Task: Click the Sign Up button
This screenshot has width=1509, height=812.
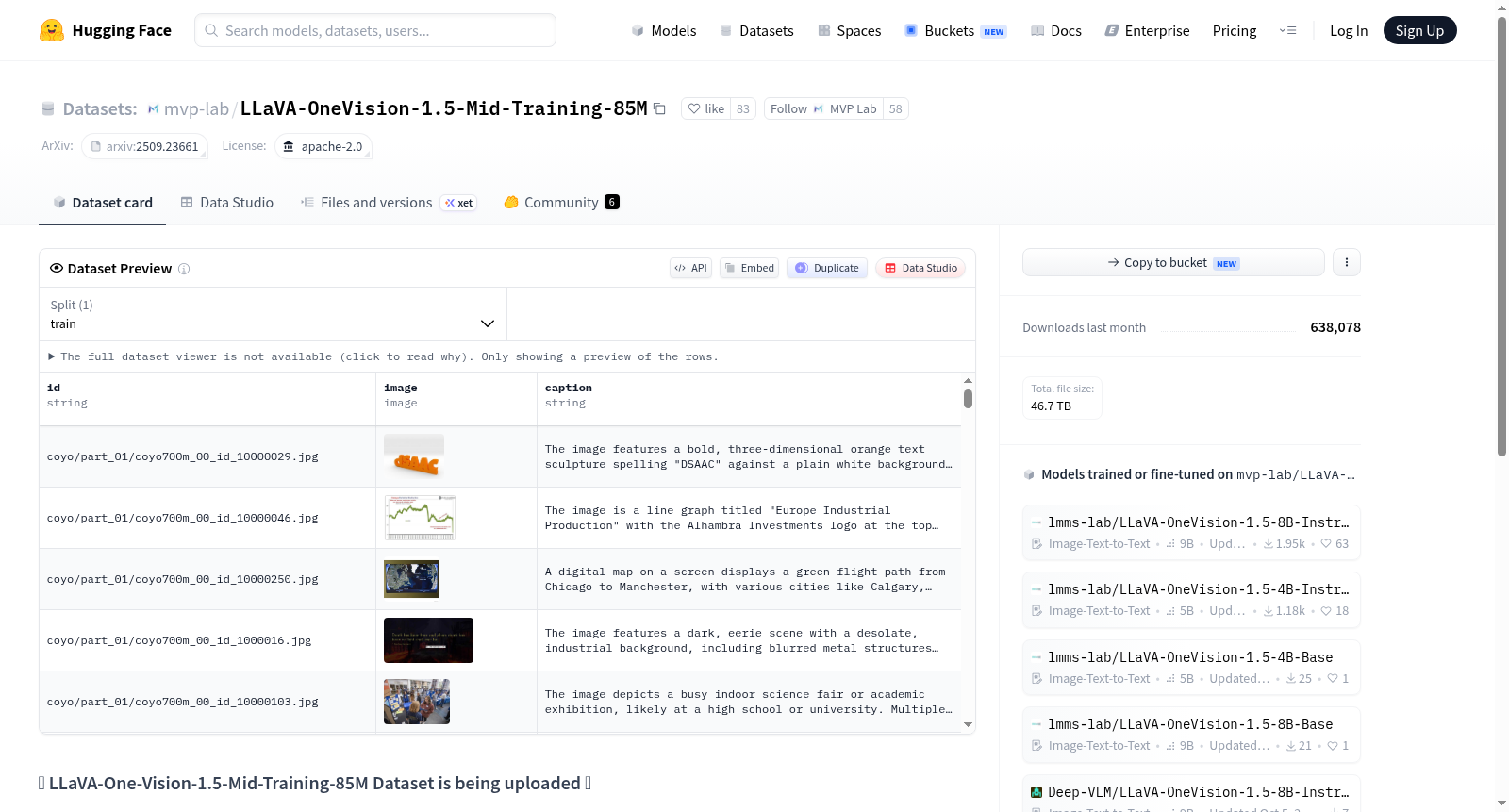Action: (x=1419, y=30)
